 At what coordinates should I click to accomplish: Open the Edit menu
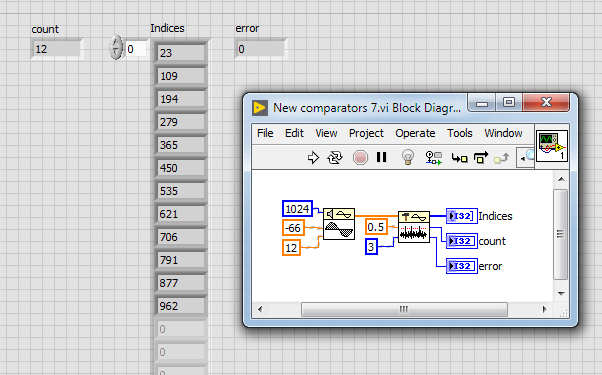point(294,133)
